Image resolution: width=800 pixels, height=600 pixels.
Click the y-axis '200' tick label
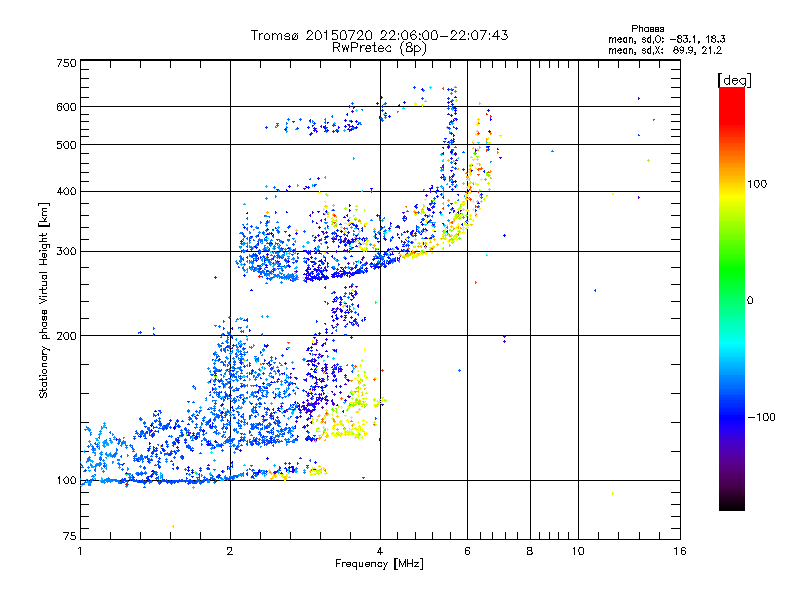click(x=66, y=336)
